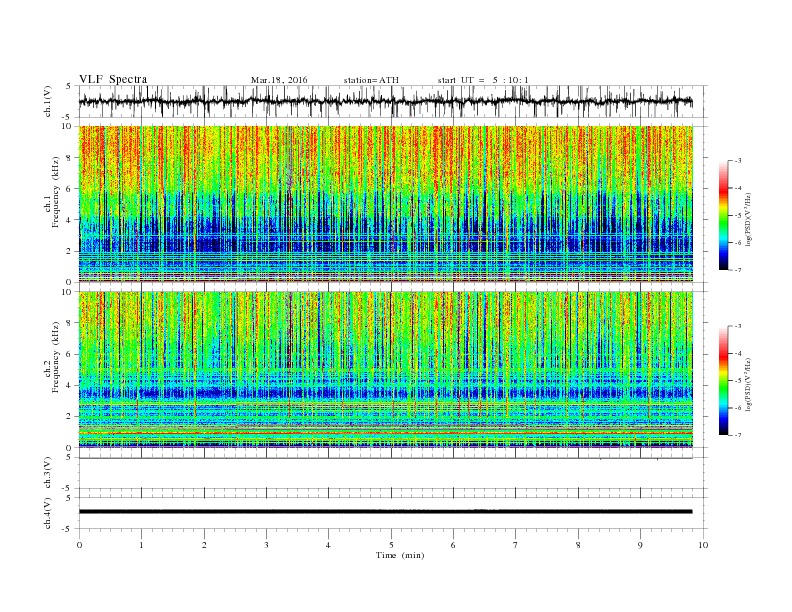Click the 'Time (min)' axis title
Viewport: 792px width, 612px height.
(x=400, y=555)
